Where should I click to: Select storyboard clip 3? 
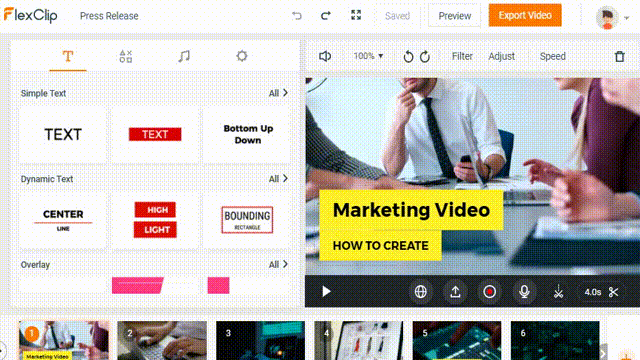(260, 340)
